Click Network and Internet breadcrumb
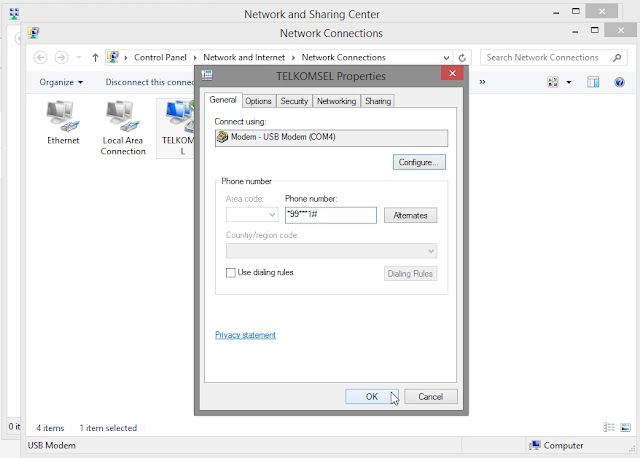This screenshot has width=640, height=458. [x=244, y=58]
